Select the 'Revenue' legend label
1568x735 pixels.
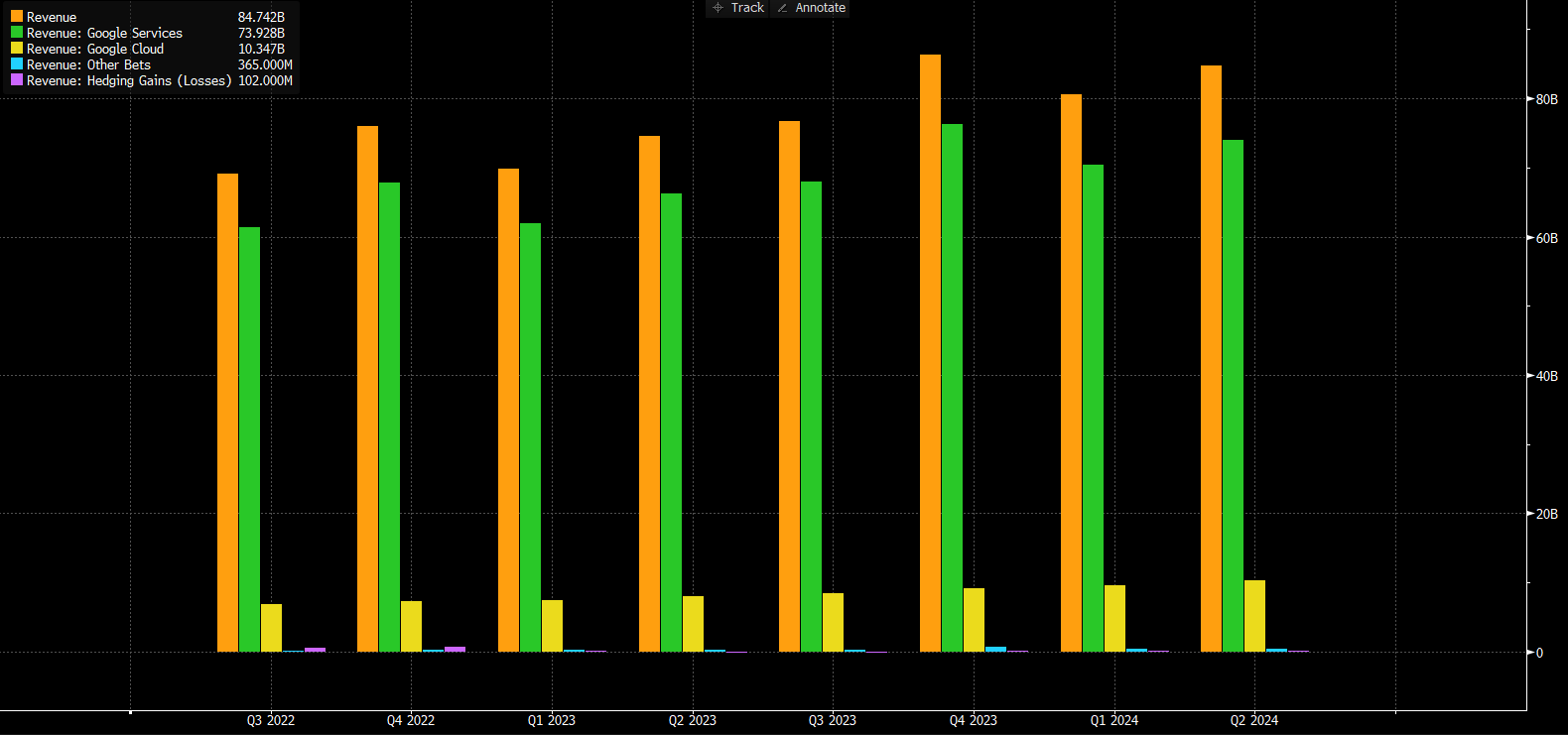point(52,17)
